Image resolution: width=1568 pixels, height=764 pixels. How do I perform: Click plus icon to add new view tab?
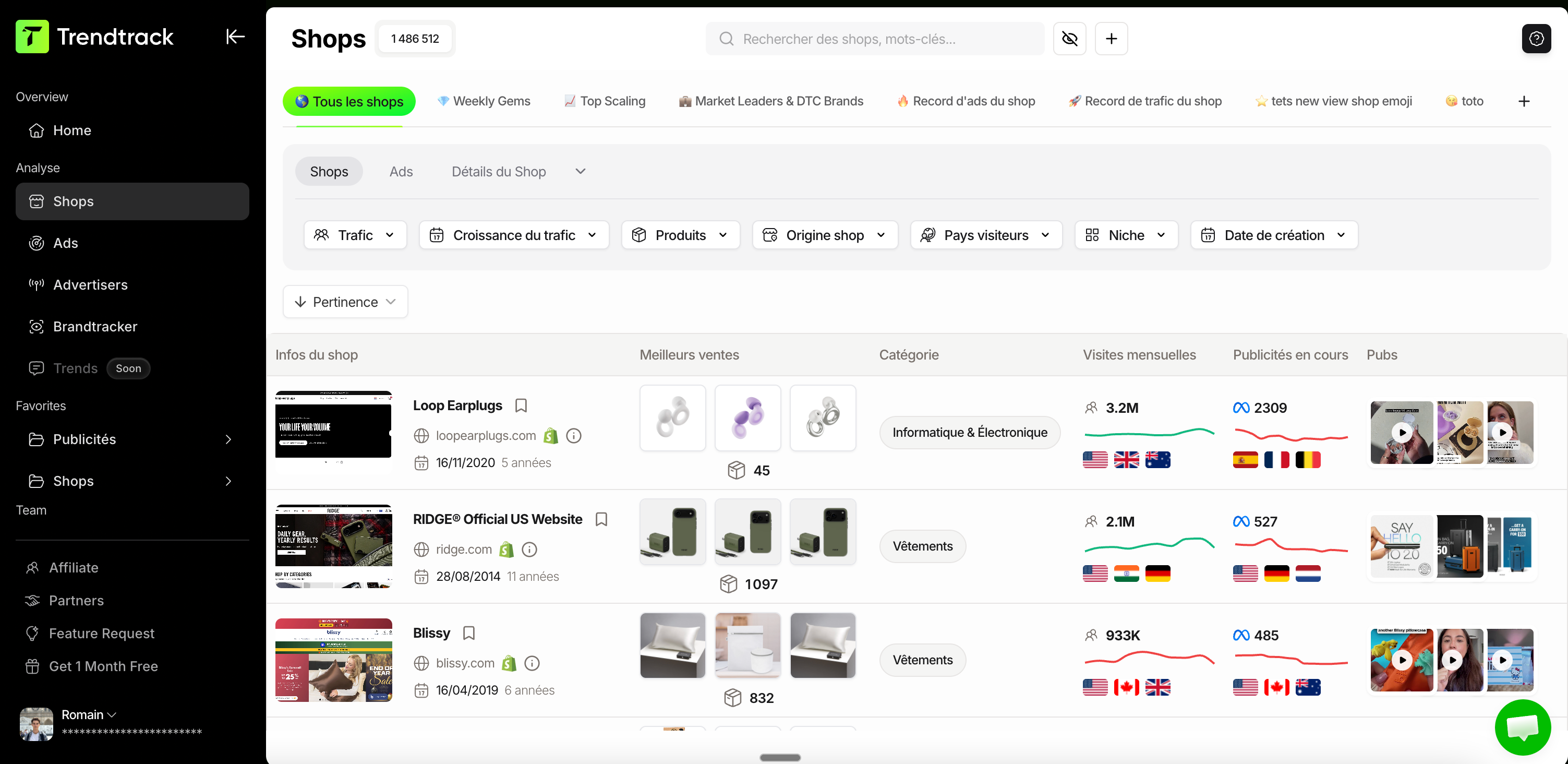pos(1524,102)
